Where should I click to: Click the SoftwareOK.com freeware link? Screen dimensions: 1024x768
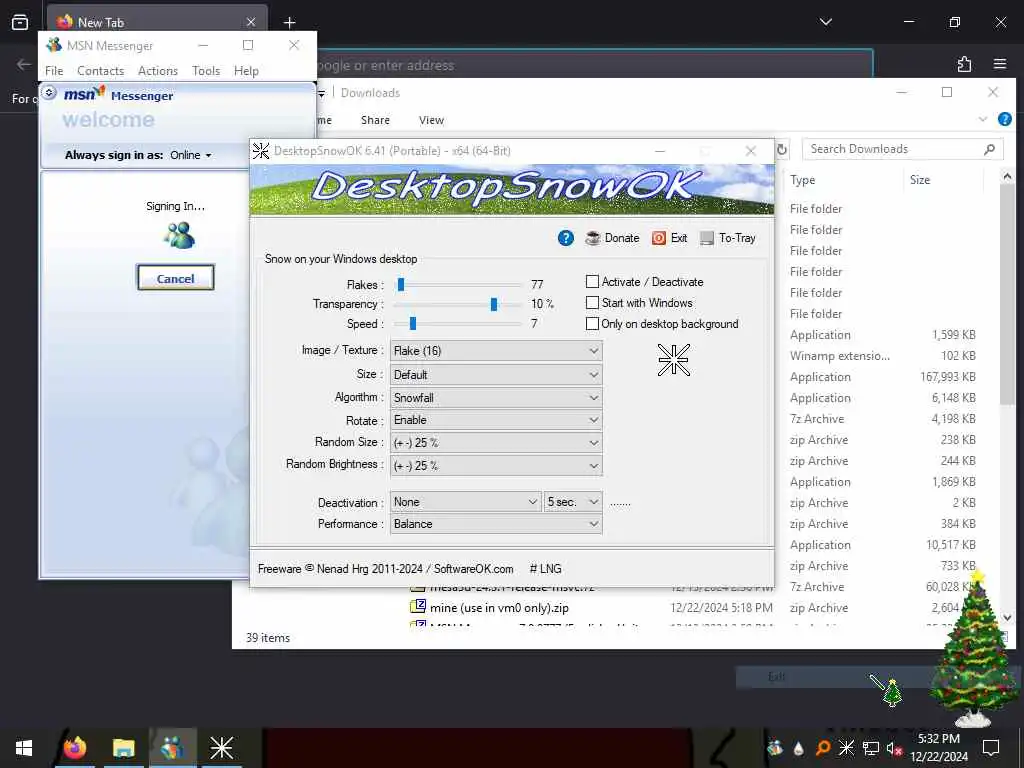click(473, 569)
